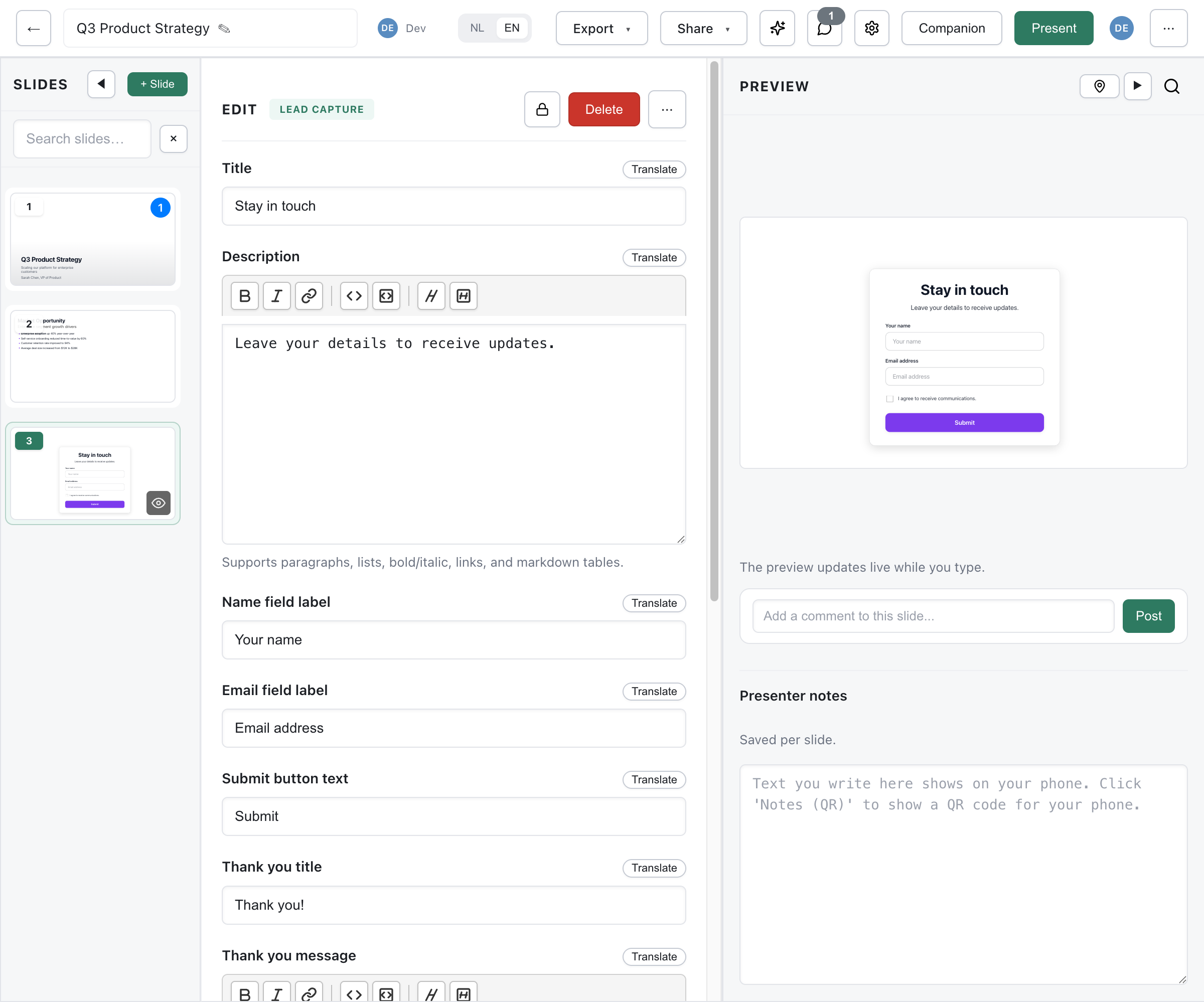Click Your name field in preview form
1204x1002 pixels.
coord(964,342)
